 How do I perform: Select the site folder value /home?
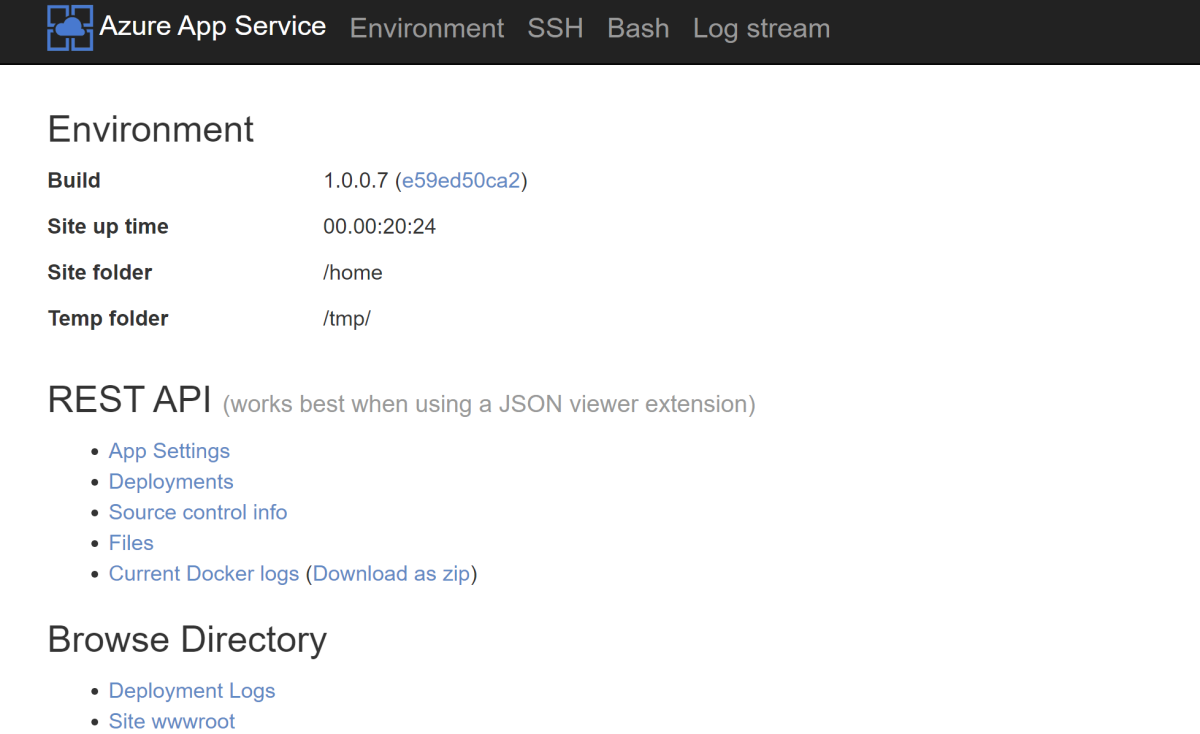pyautogui.click(x=353, y=273)
